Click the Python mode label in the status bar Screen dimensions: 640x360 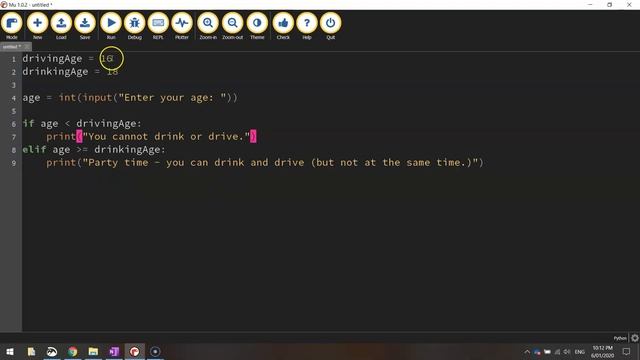(620, 338)
